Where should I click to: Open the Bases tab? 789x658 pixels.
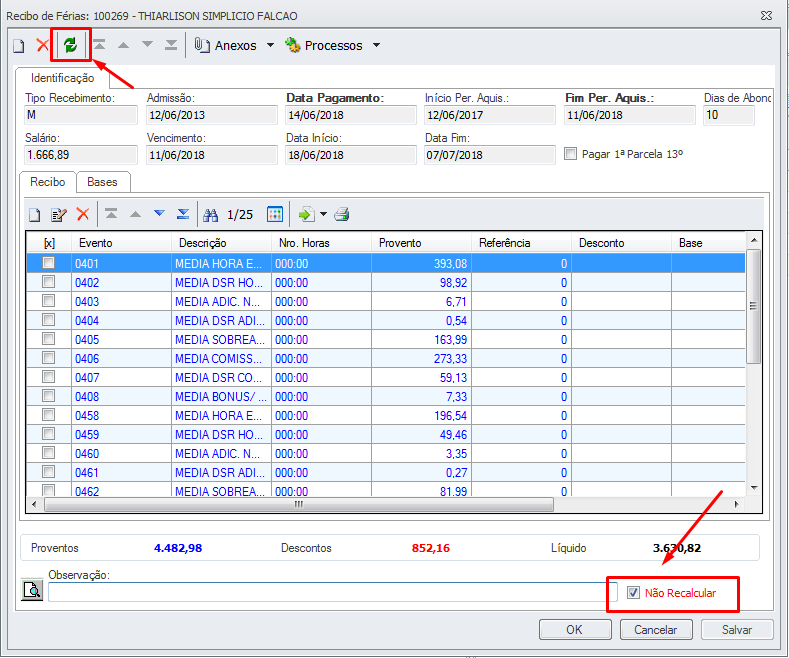click(x=102, y=182)
